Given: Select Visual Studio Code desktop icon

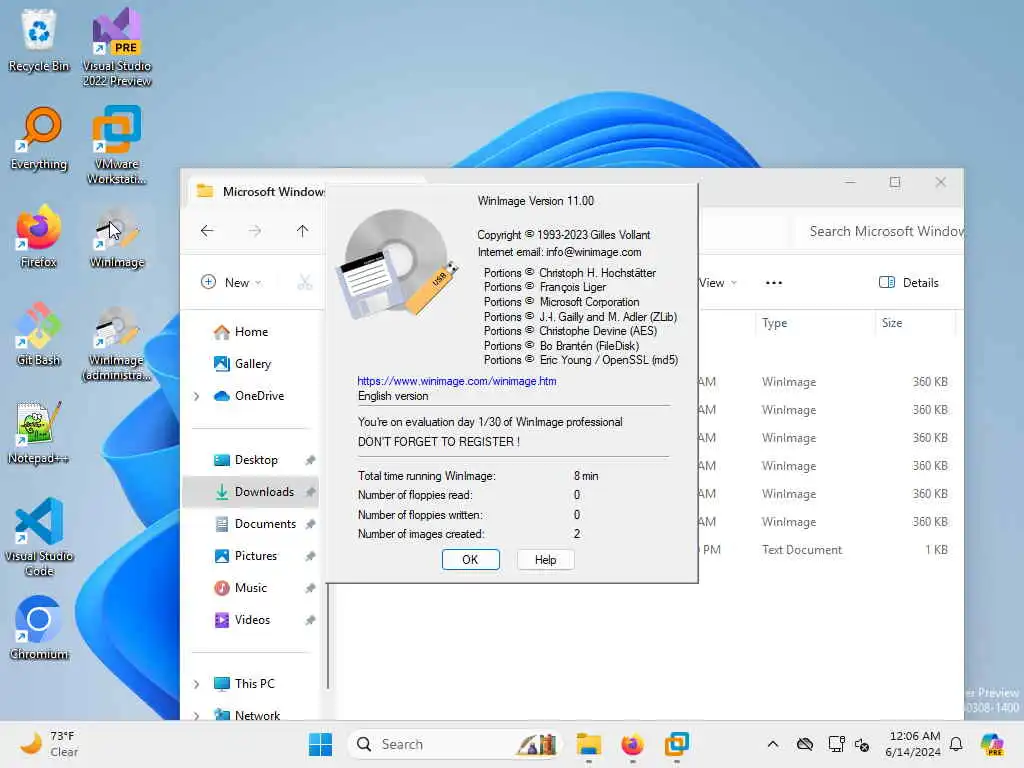Looking at the screenshot, I should coord(39,537).
